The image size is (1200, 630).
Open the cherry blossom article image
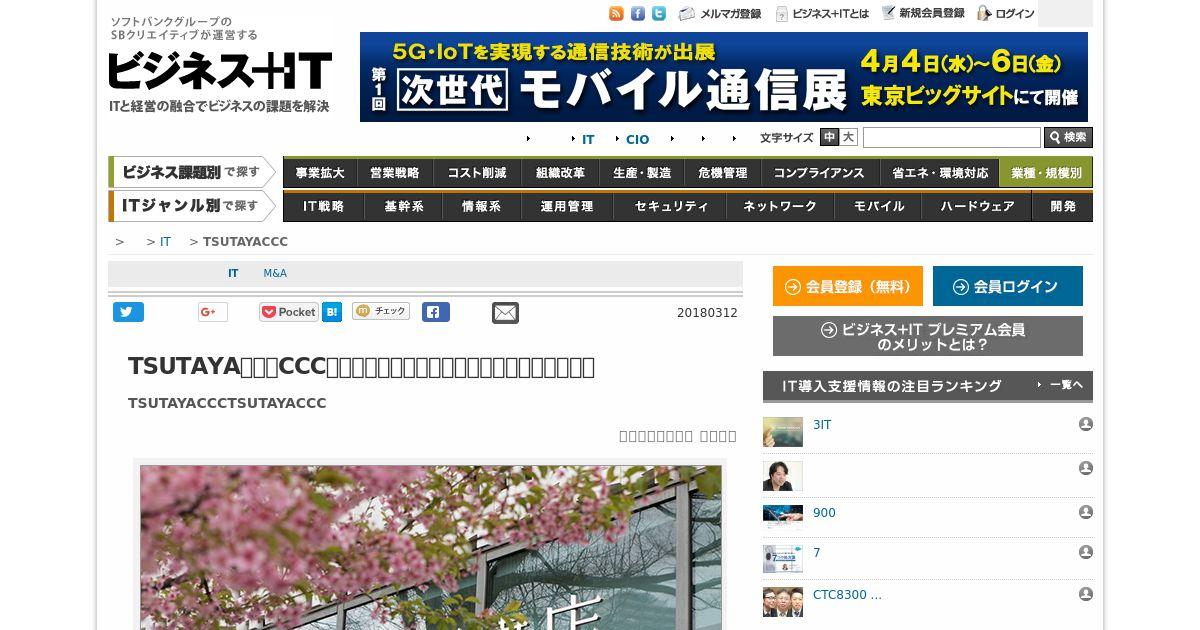click(x=430, y=547)
